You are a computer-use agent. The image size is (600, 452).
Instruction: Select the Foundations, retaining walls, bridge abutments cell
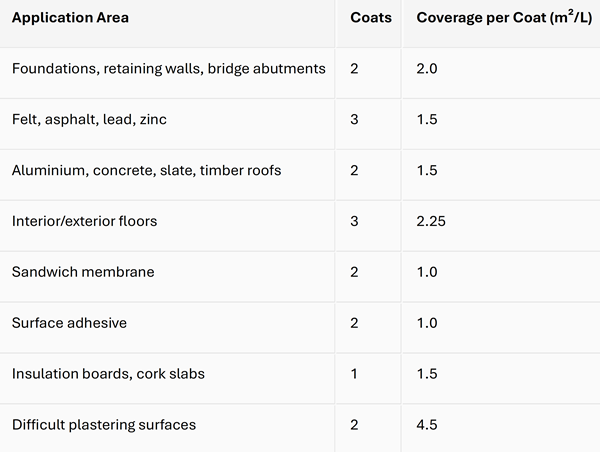pyautogui.click(x=169, y=69)
